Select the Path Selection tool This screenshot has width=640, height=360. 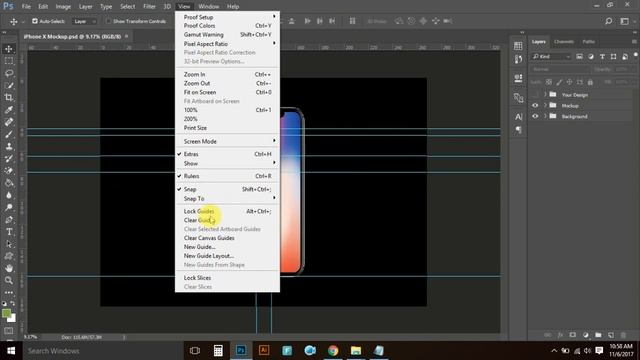[9, 244]
